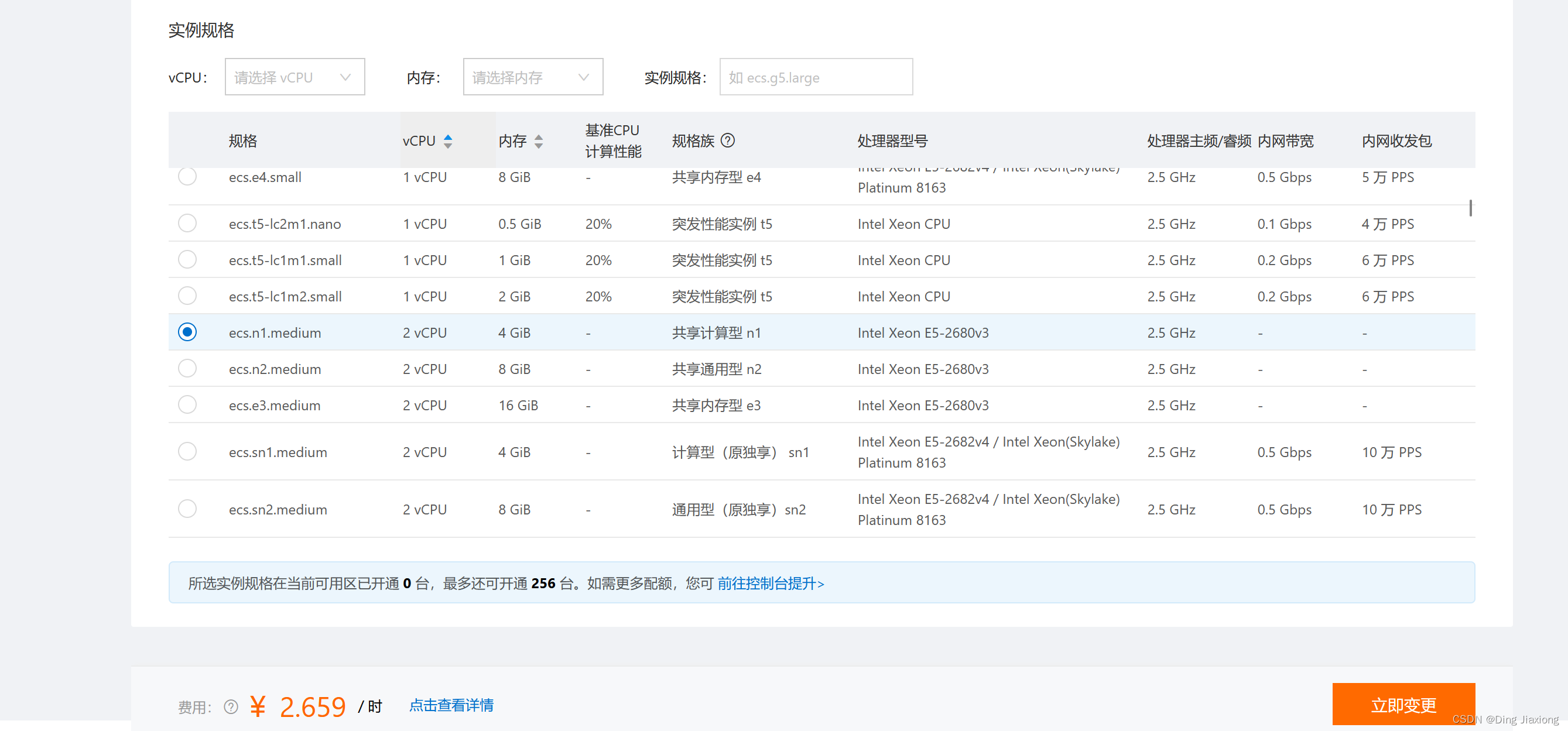Click the 共享通用型 n2 family cell
The image size is (1568, 731).
717,369
